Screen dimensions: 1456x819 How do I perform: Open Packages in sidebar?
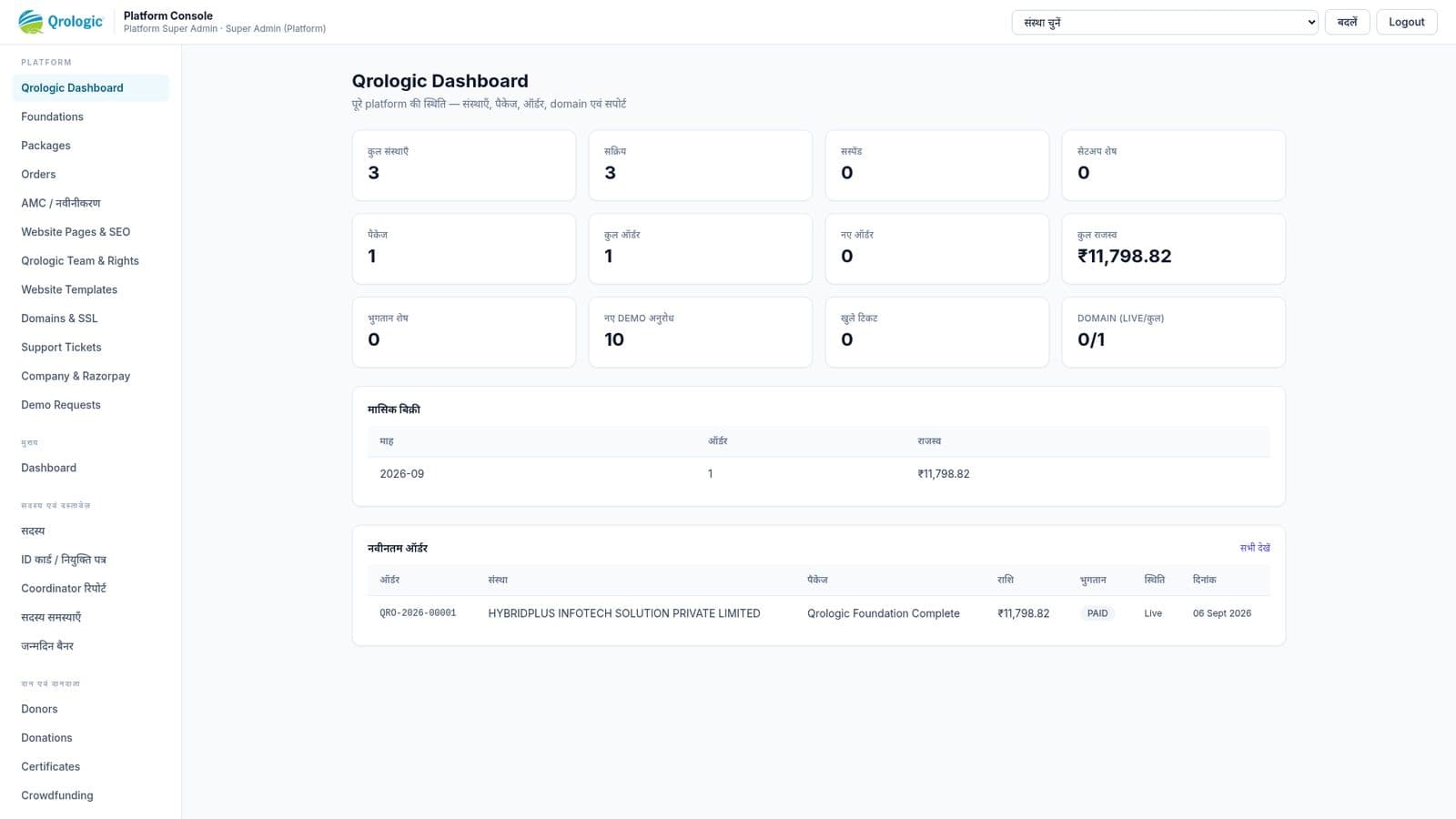tap(90, 146)
